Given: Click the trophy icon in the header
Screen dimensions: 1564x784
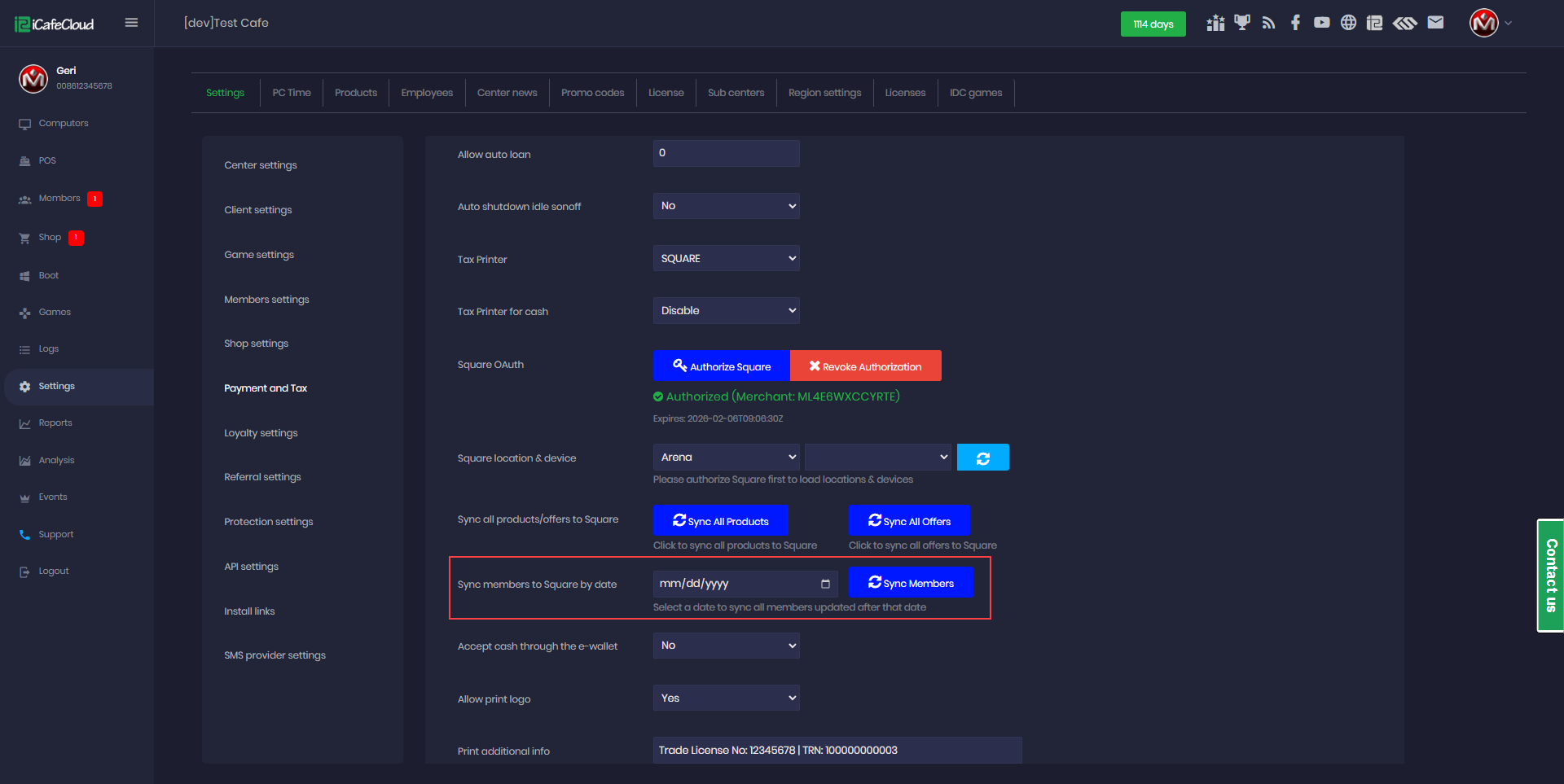Looking at the screenshot, I should pyautogui.click(x=1241, y=23).
